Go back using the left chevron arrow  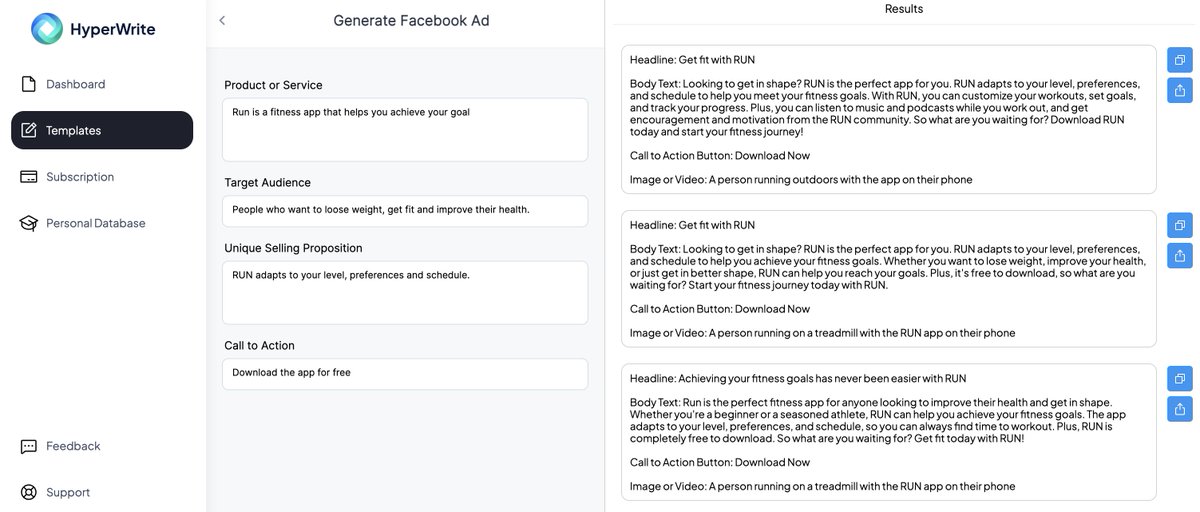[x=222, y=20]
